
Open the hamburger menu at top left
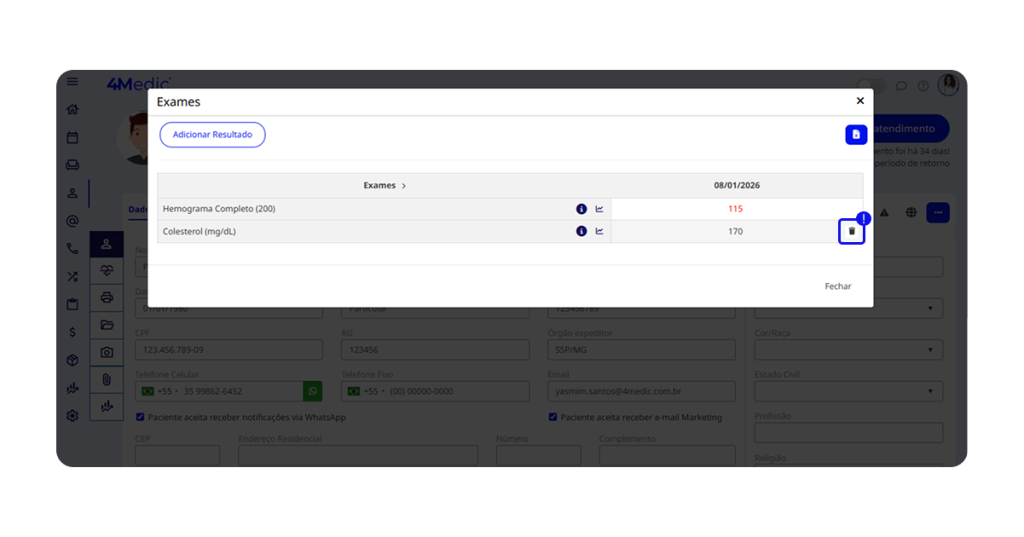click(72, 82)
